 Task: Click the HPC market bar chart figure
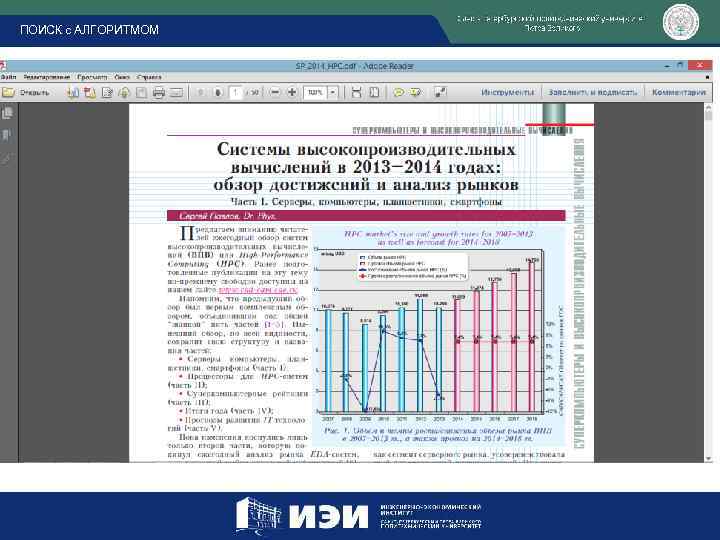tap(437, 334)
